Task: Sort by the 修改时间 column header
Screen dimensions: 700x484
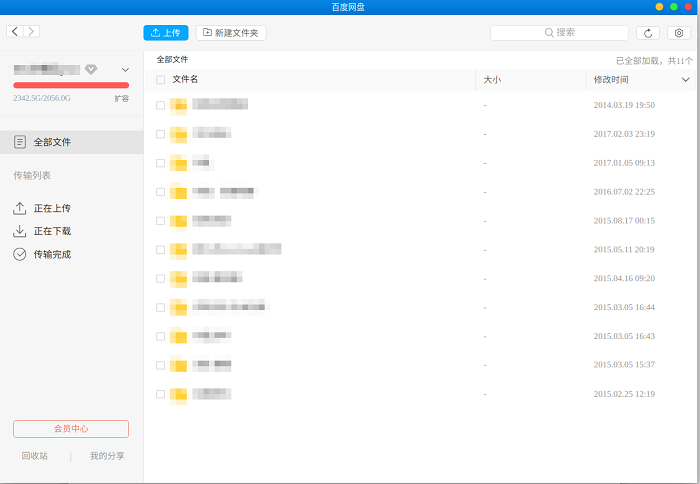Action: 611,79
